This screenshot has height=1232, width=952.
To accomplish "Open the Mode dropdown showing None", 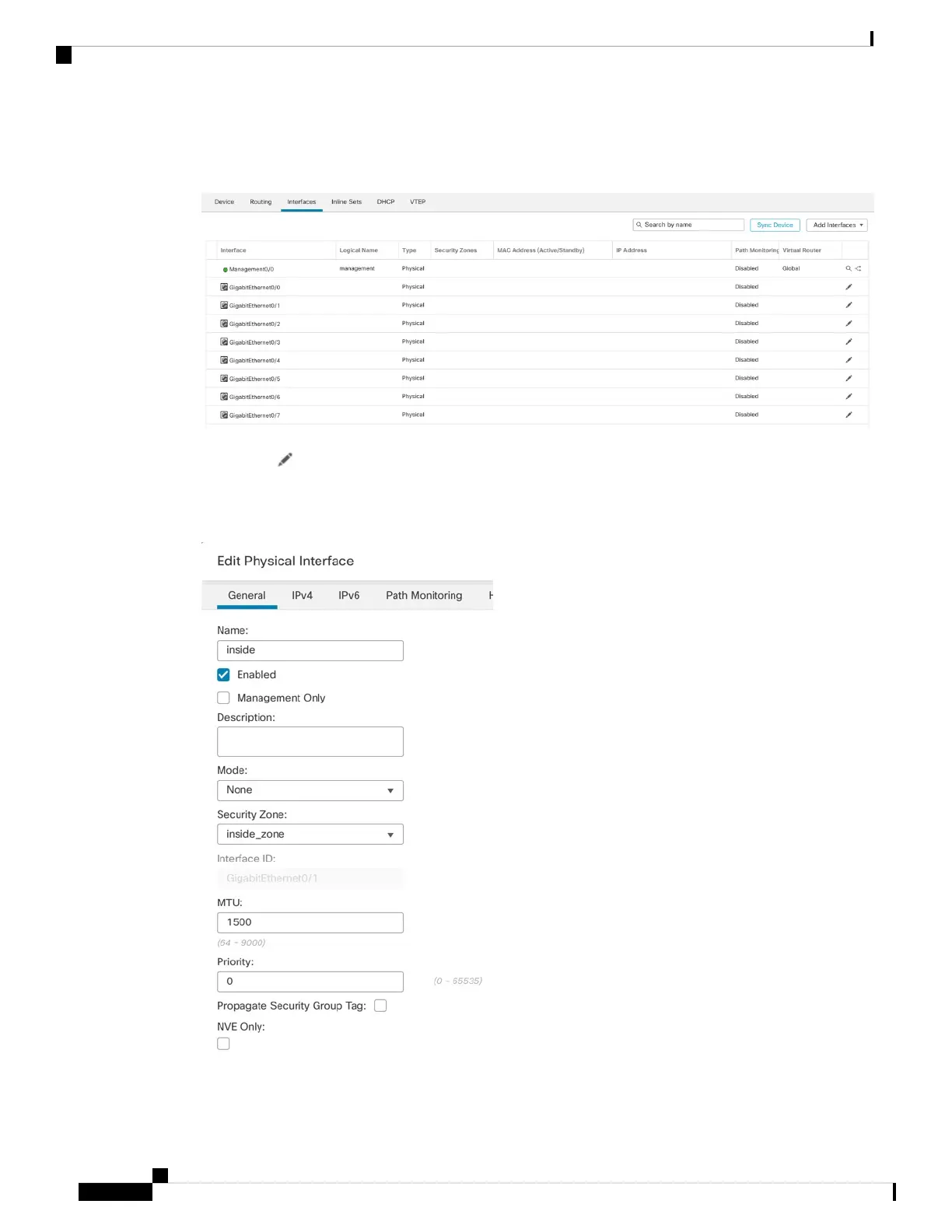I will [310, 790].
